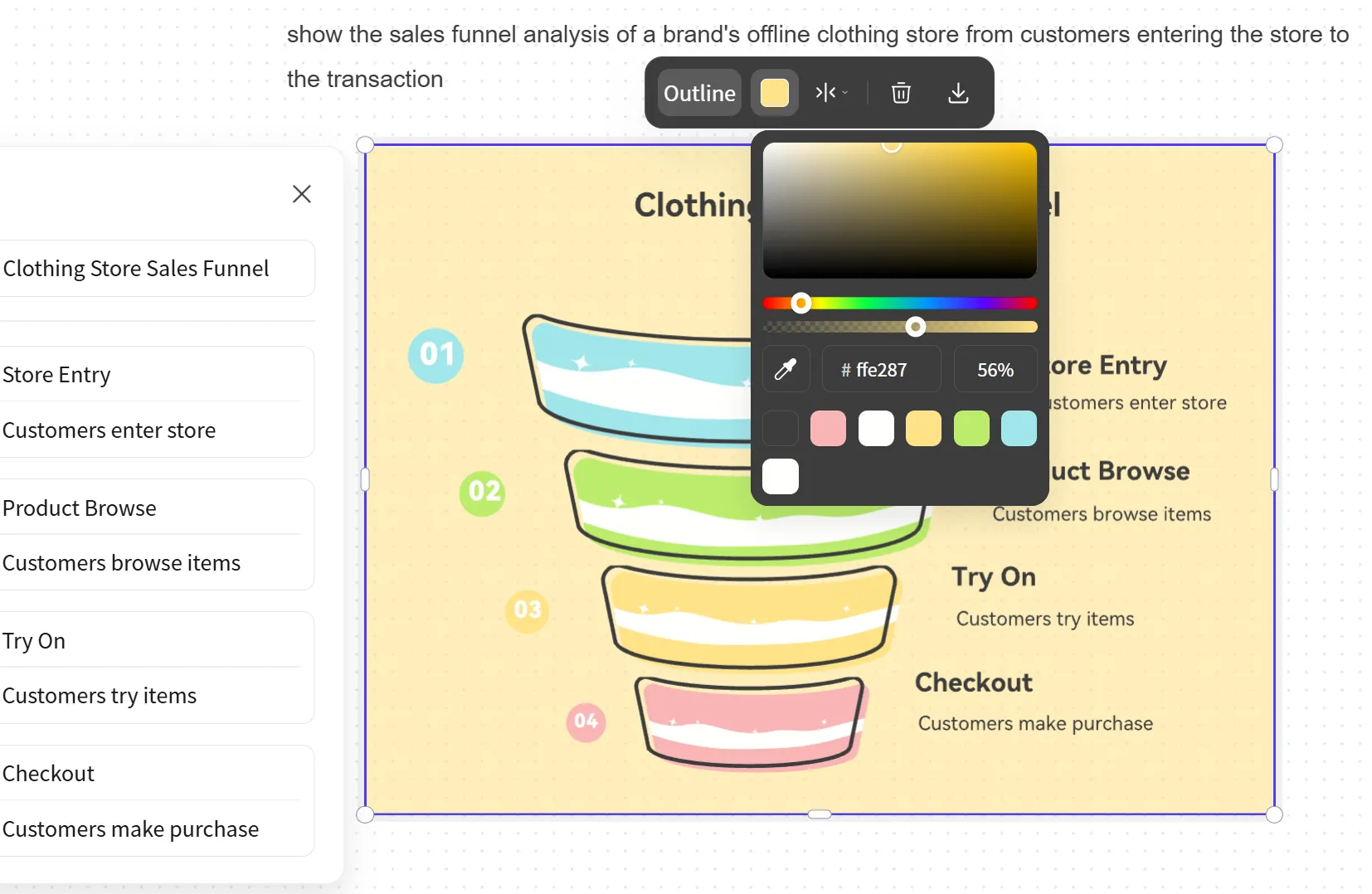The width and height of the screenshot is (1372, 894).
Task: Select the pink color preset swatch
Action: tap(828, 429)
